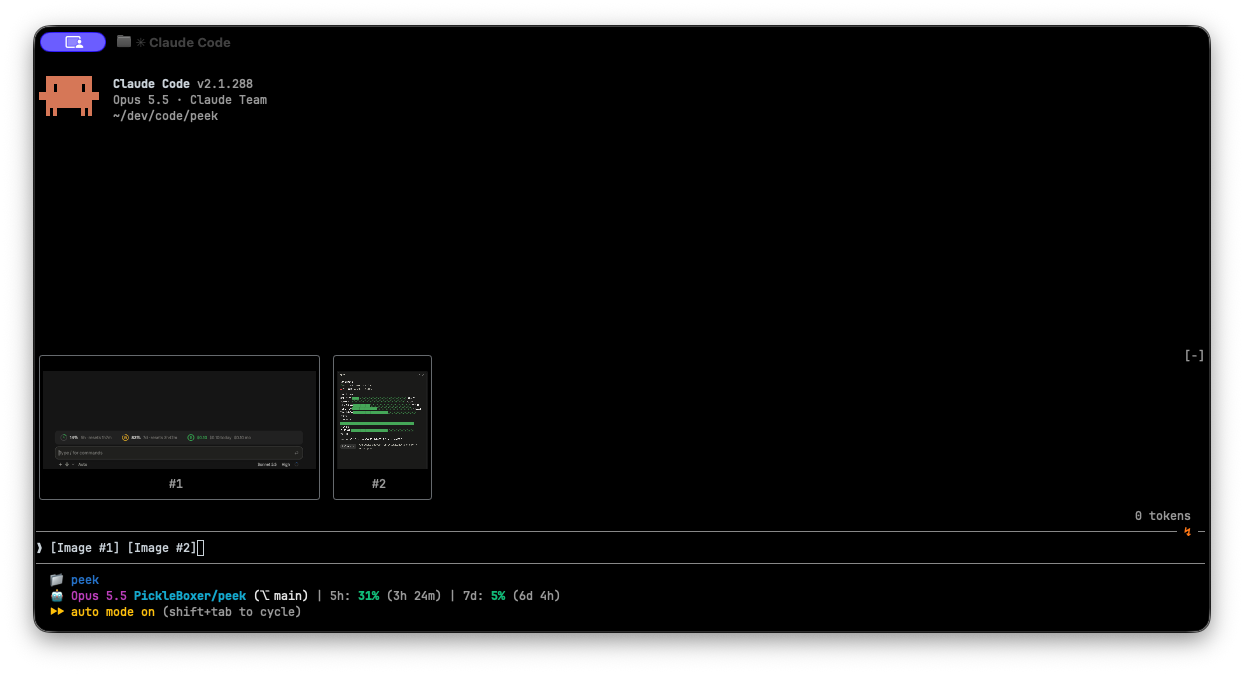Click the purple screen-sharing pill button
The image size is (1244, 674).
(73, 42)
